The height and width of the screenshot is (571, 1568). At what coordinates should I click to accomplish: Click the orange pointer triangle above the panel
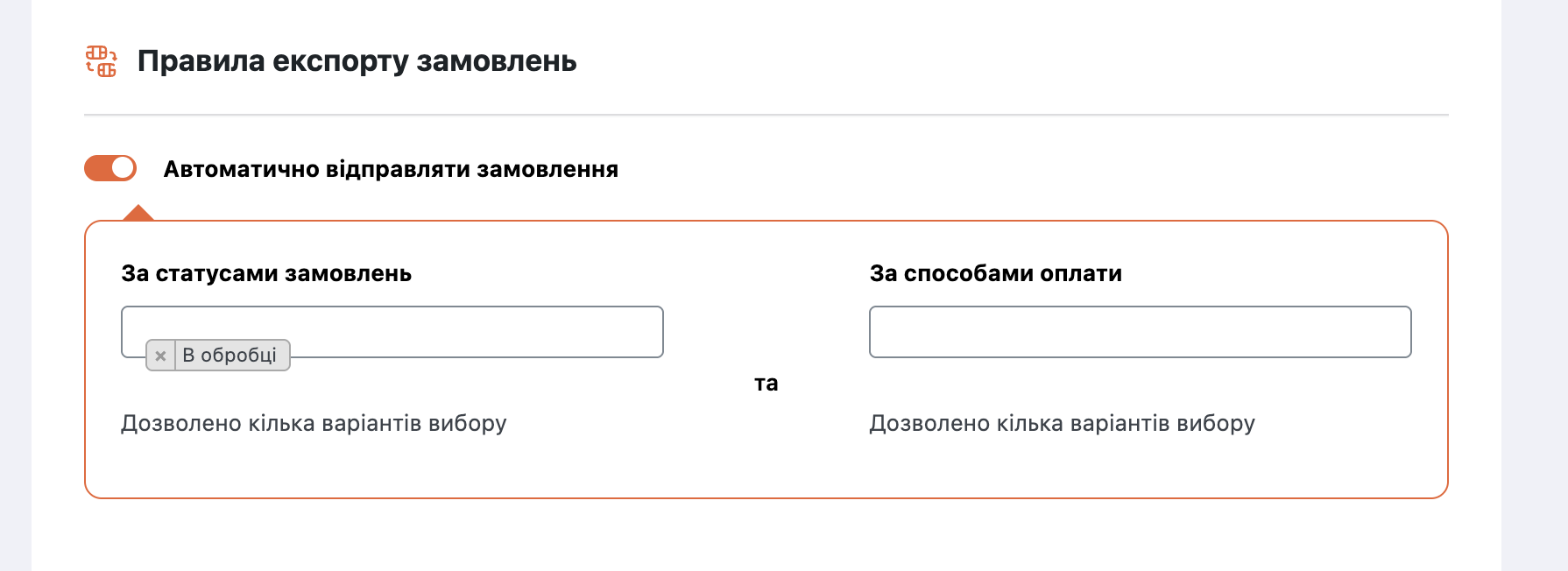(x=138, y=214)
